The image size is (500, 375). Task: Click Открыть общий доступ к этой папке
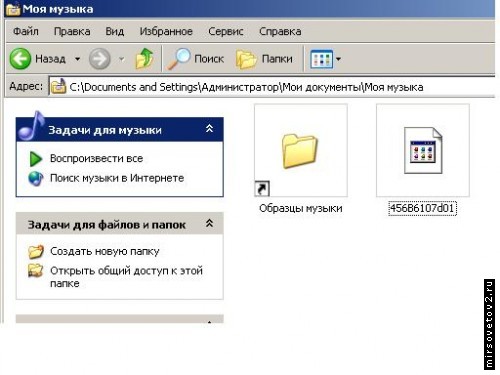tap(126, 277)
